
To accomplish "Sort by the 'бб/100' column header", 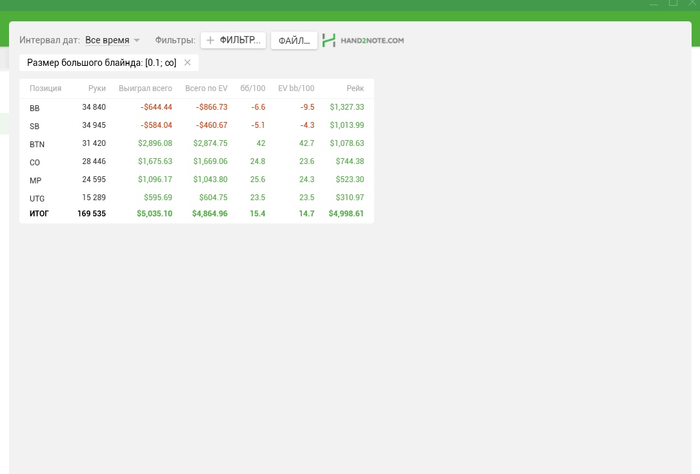I will 253,88.
